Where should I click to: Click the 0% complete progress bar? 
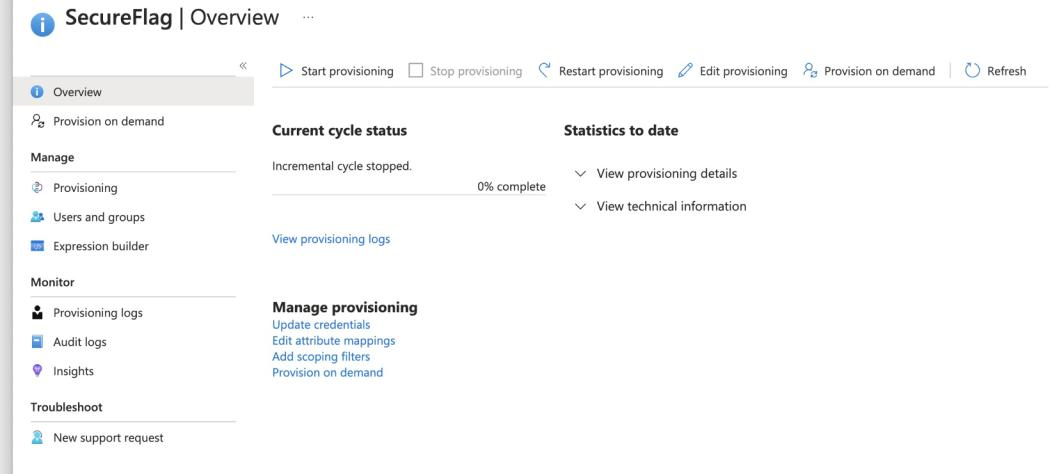pos(409,195)
